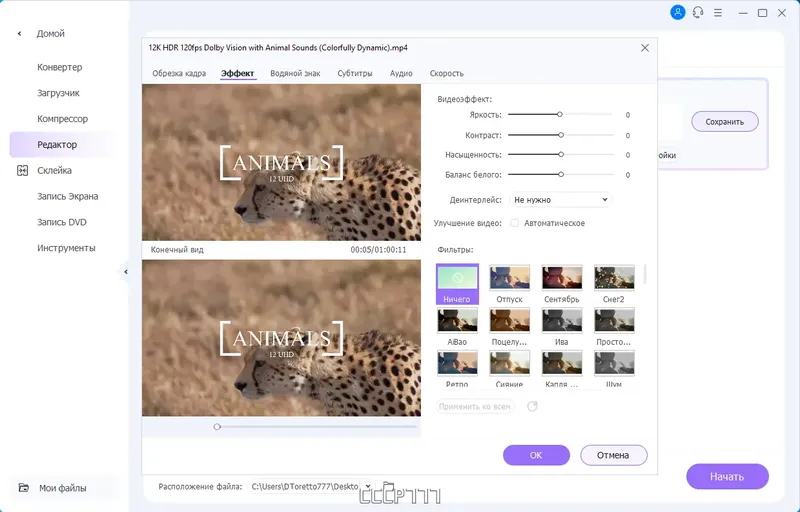Apply the Ретро filter
The width and height of the screenshot is (800, 512).
[x=457, y=369]
